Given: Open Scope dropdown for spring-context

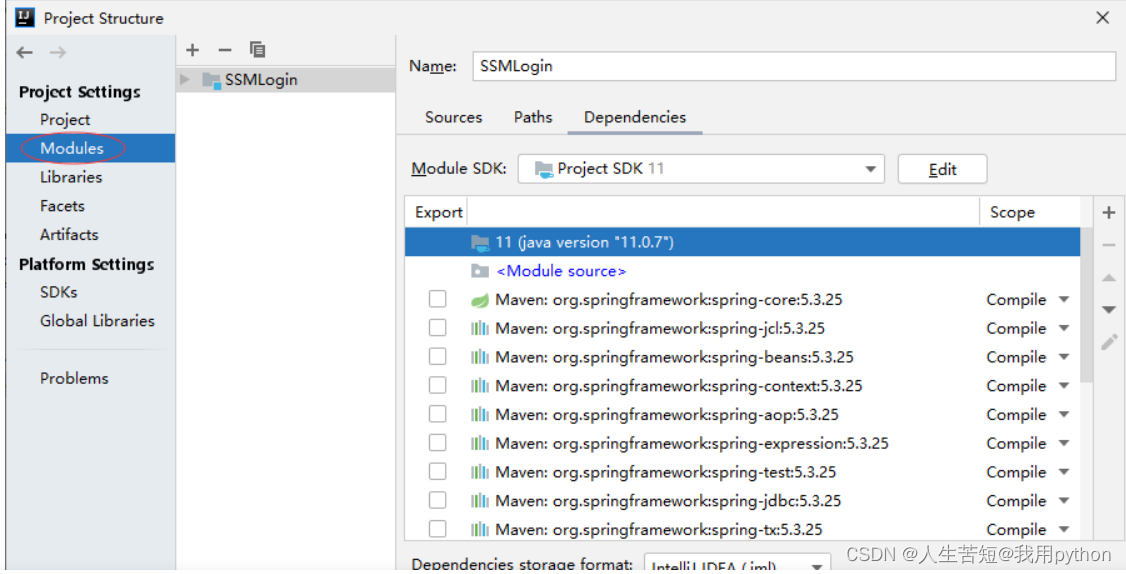Looking at the screenshot, I should (x=1064, y=386).
